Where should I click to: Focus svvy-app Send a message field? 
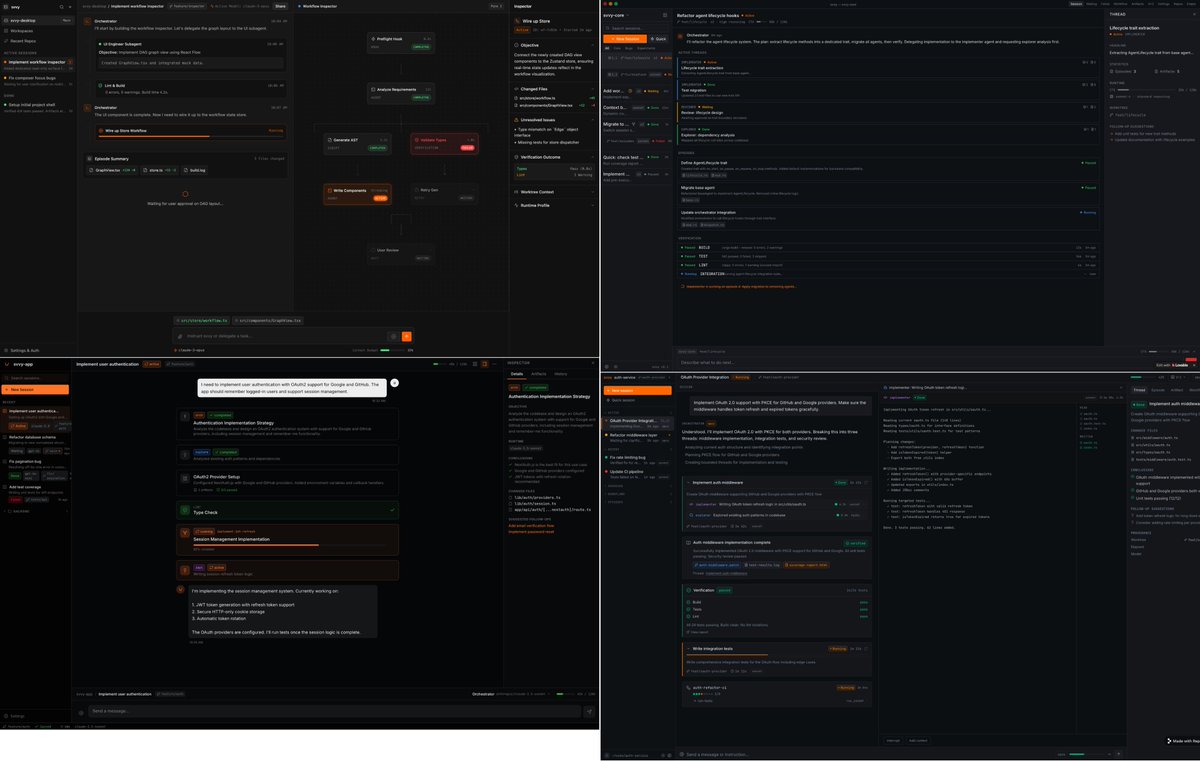tap(334, 712)
